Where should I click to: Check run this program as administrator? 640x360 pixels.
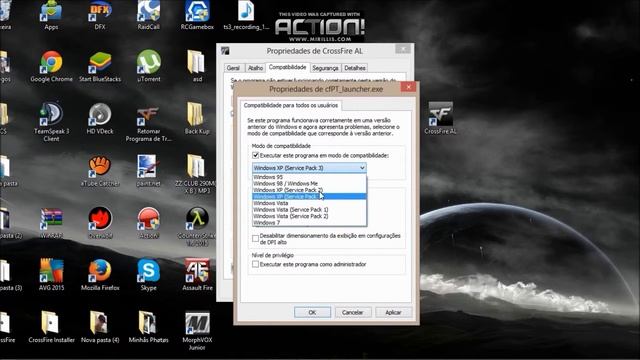(256, 264)
